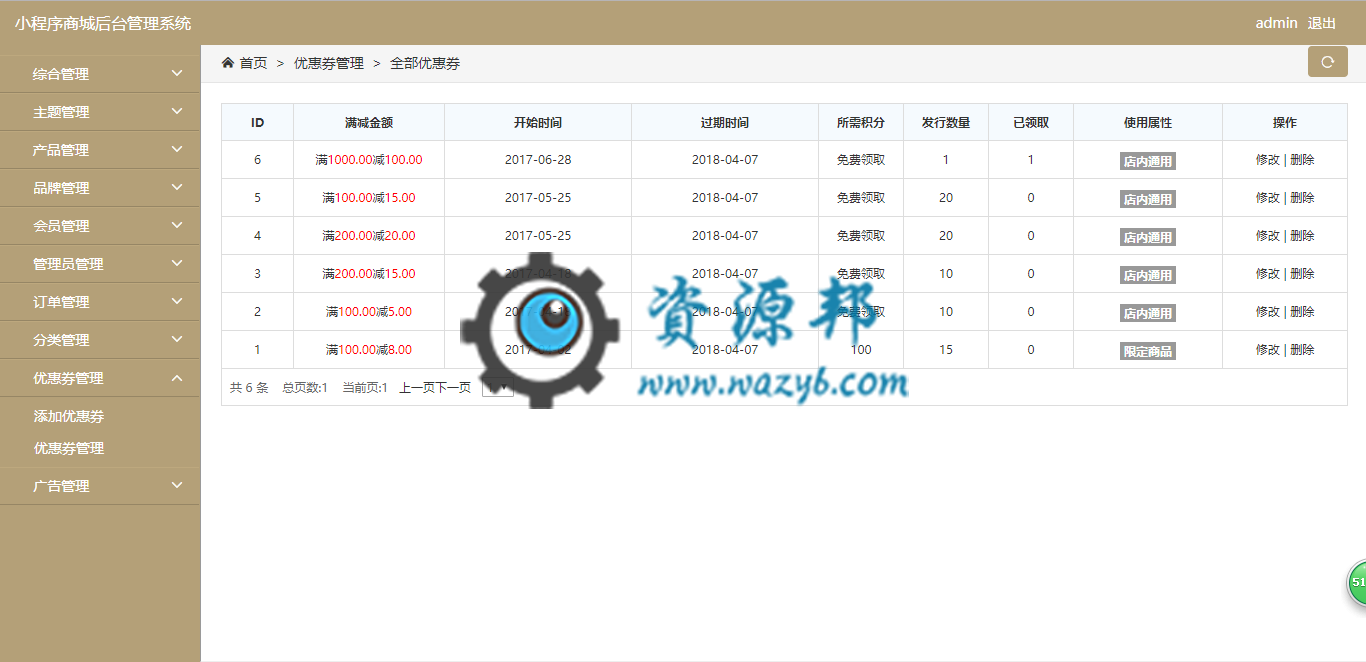This screenshot has width=1366, height=662.
Task: Click 满1000.00减100.00 cell
Action: [369, 160]
